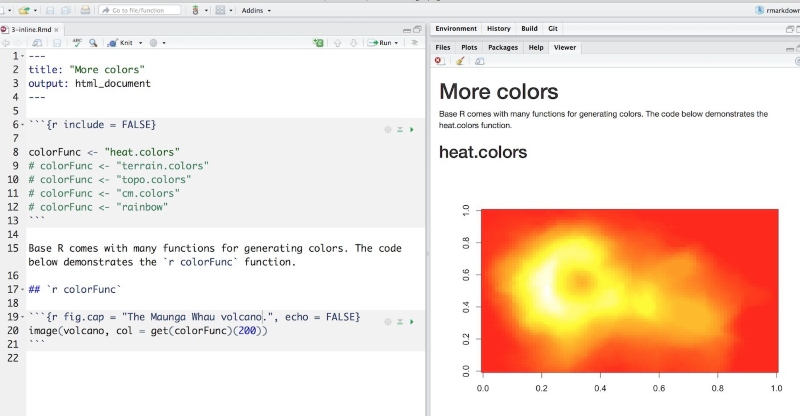Open Find/Replace with the magnifier icon

(93, 43)
